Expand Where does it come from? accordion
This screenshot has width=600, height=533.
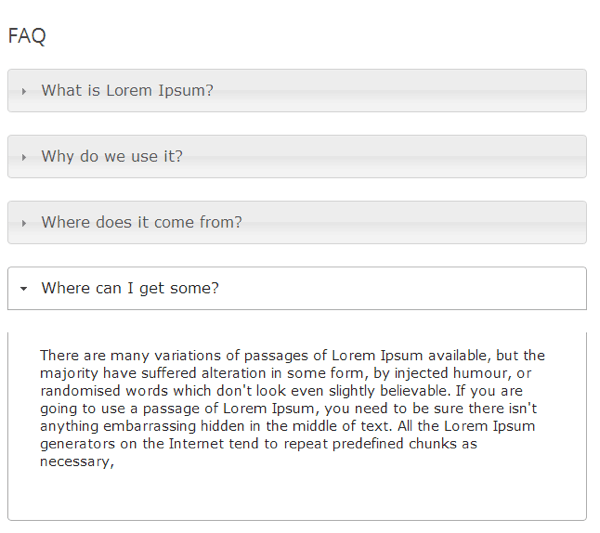297,222
